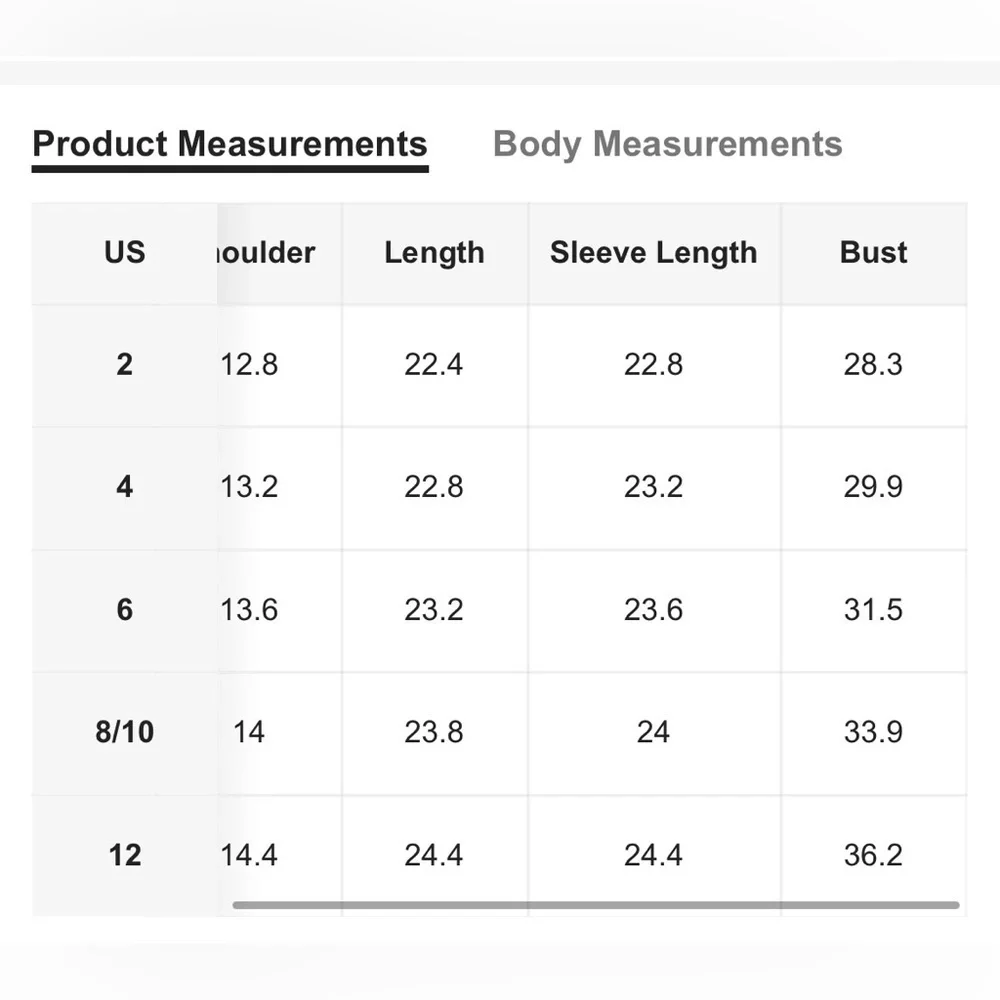
Task: Click the 36.2 bust value cell
Action: coord(873,855)
